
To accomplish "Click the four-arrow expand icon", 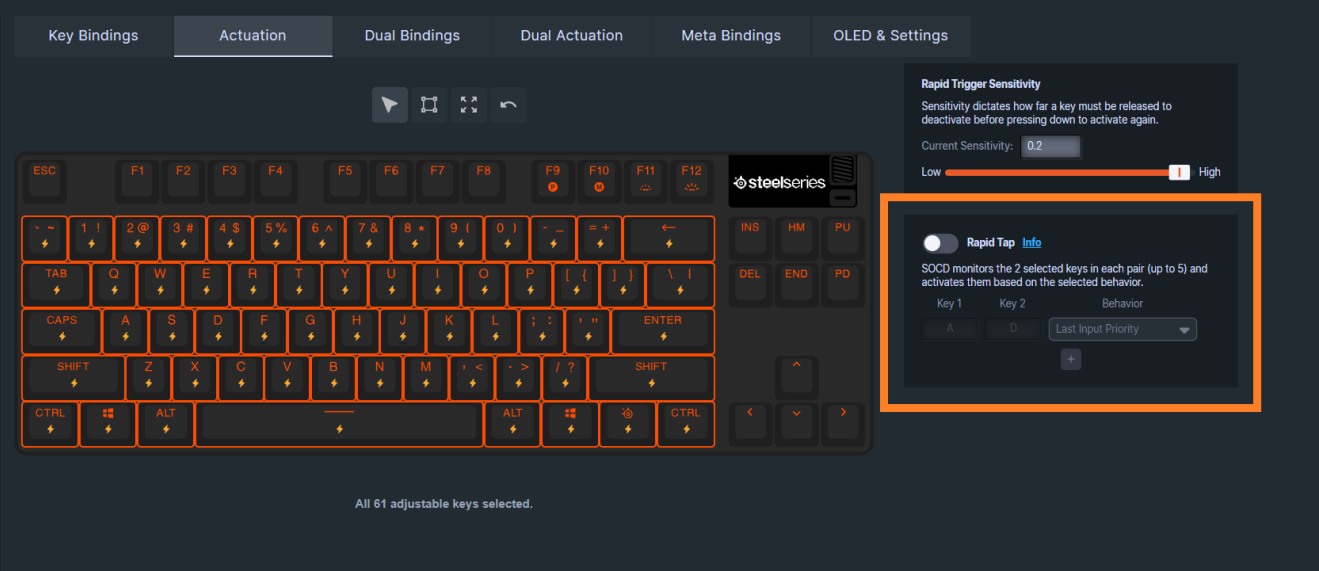I will pos(468,105).
